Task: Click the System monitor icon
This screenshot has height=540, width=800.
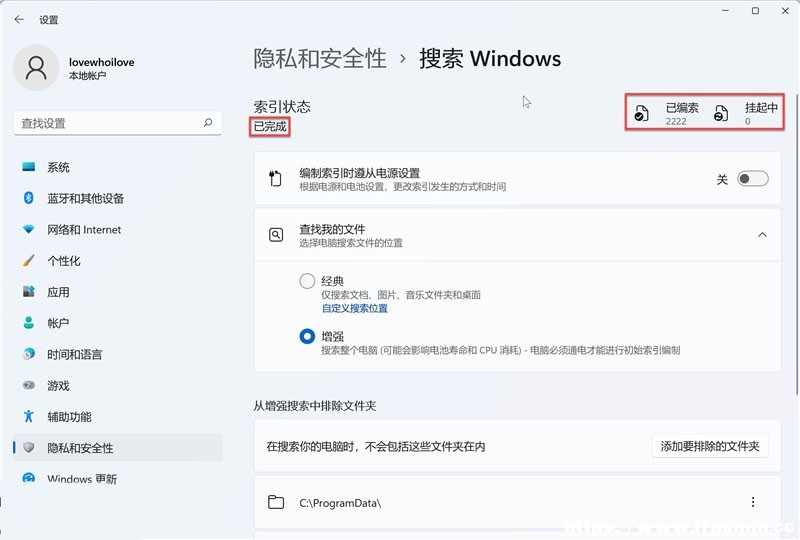Action: point(29,167)
